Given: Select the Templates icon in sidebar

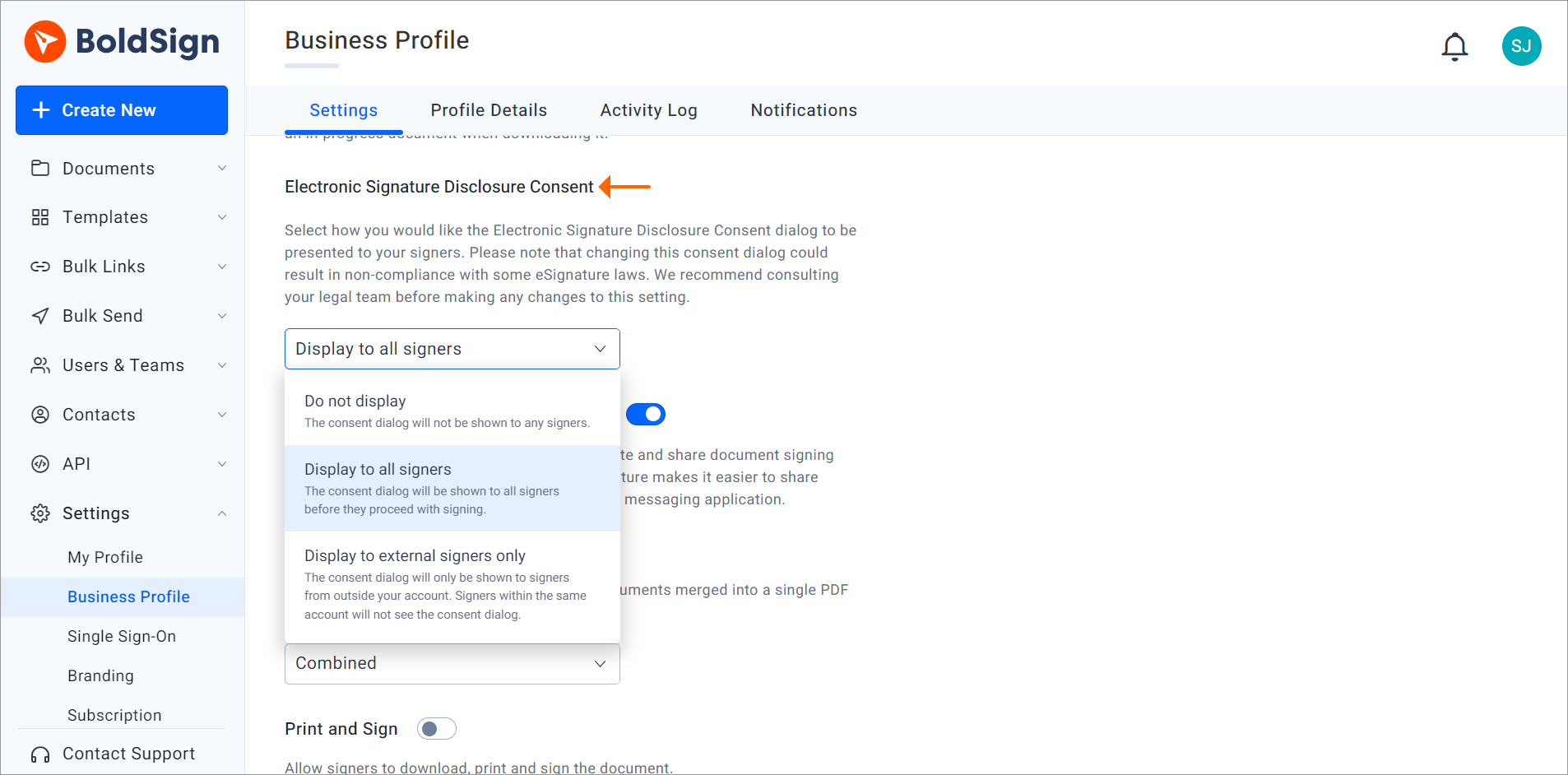Looking at the screenshot, I should pos(42,216).
